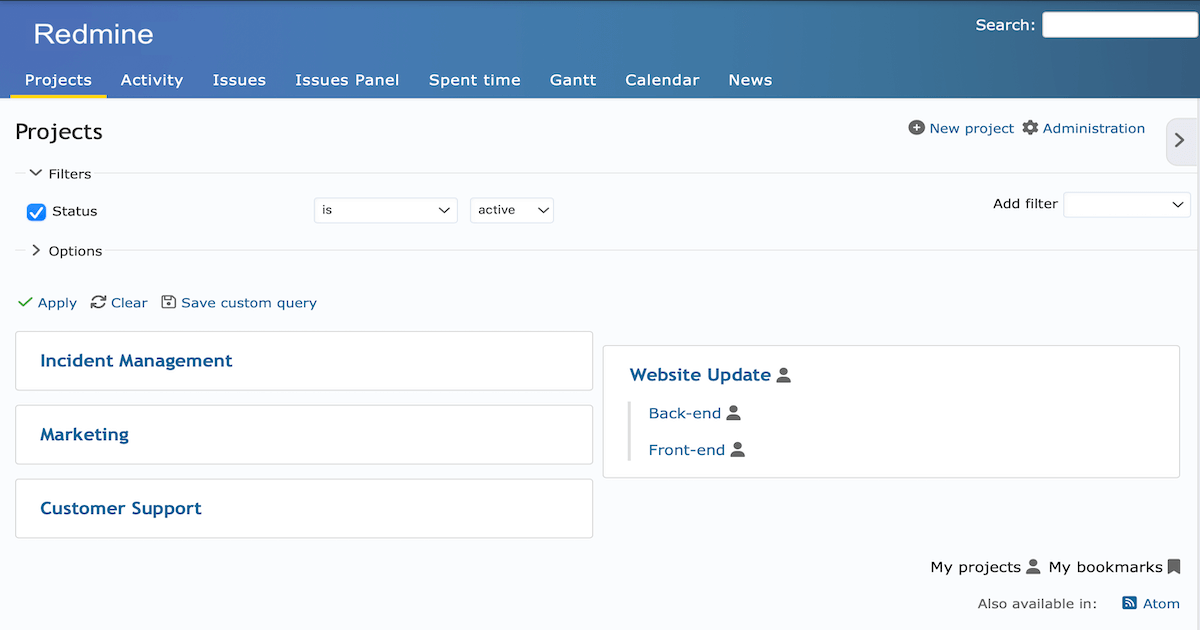The width and height of the screenshot is (1200, 630).
Task: Open the active status dropdown
Action: (511, 210)
